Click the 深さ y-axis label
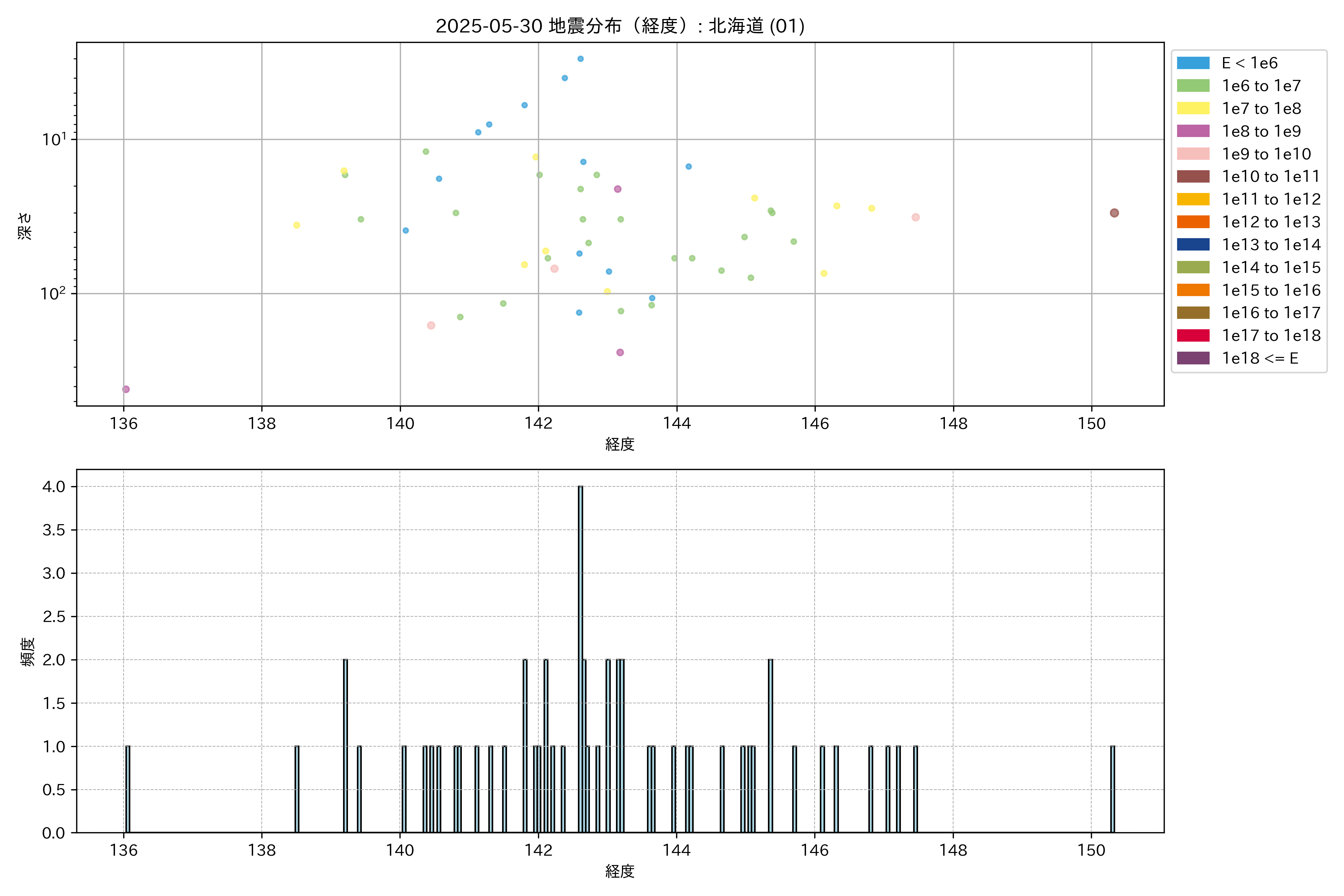This screenshot has width=1344, height=896. click(x=25, y=226)
